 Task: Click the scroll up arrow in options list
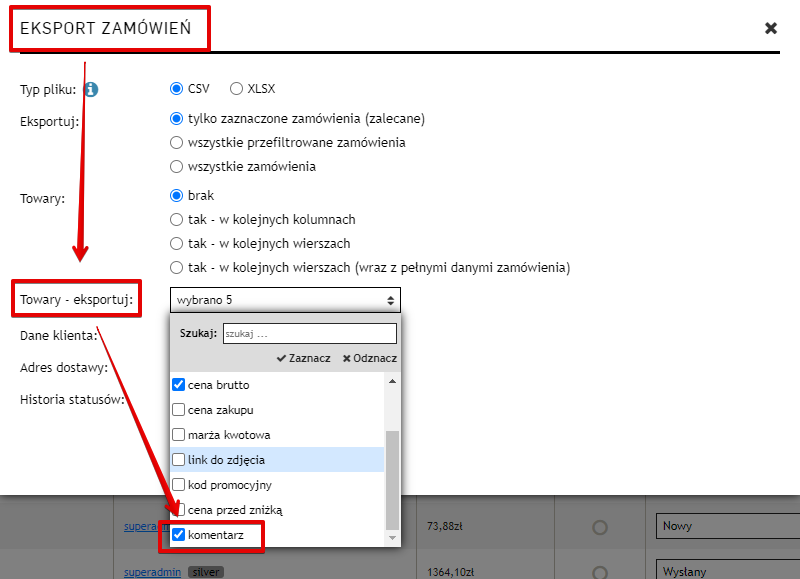click(392, 382)
